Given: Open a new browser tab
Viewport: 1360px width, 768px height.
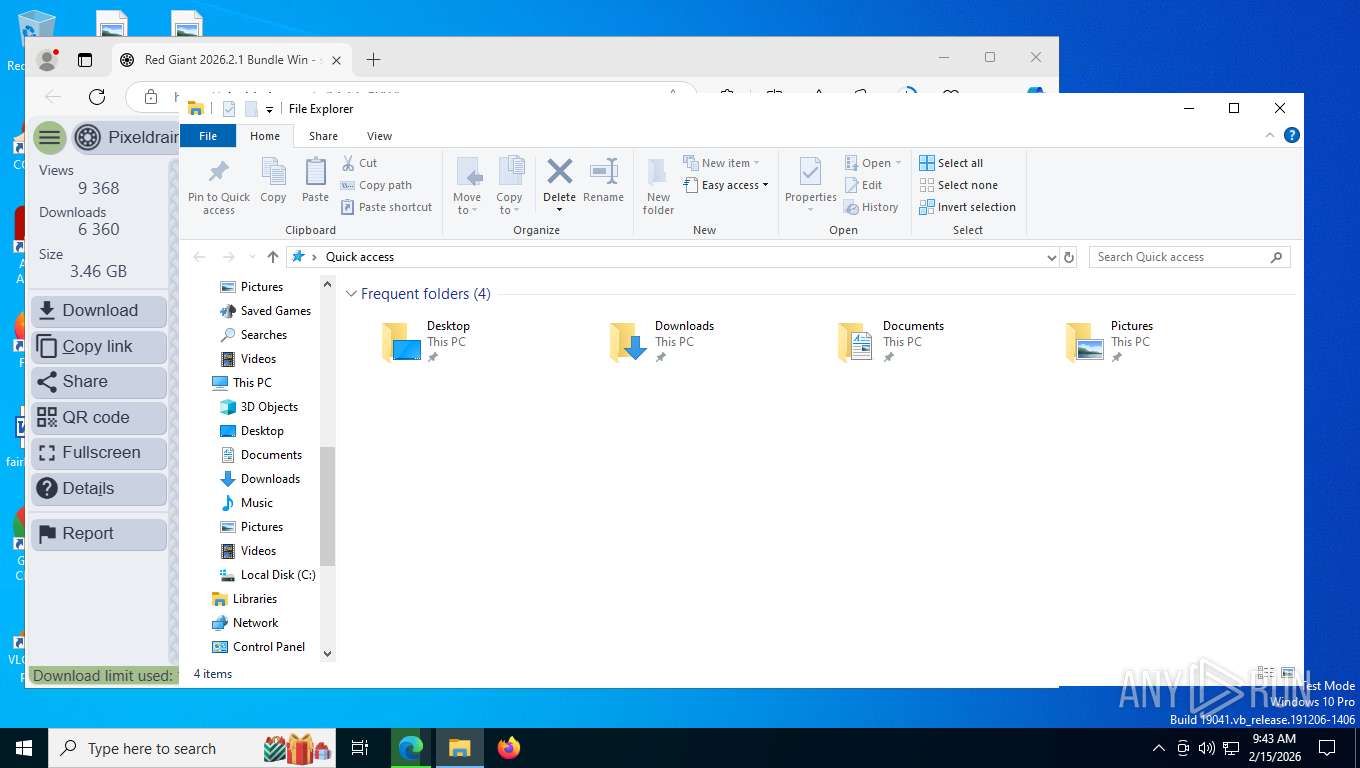Looking at the screenshot, I should coord(373,60).
